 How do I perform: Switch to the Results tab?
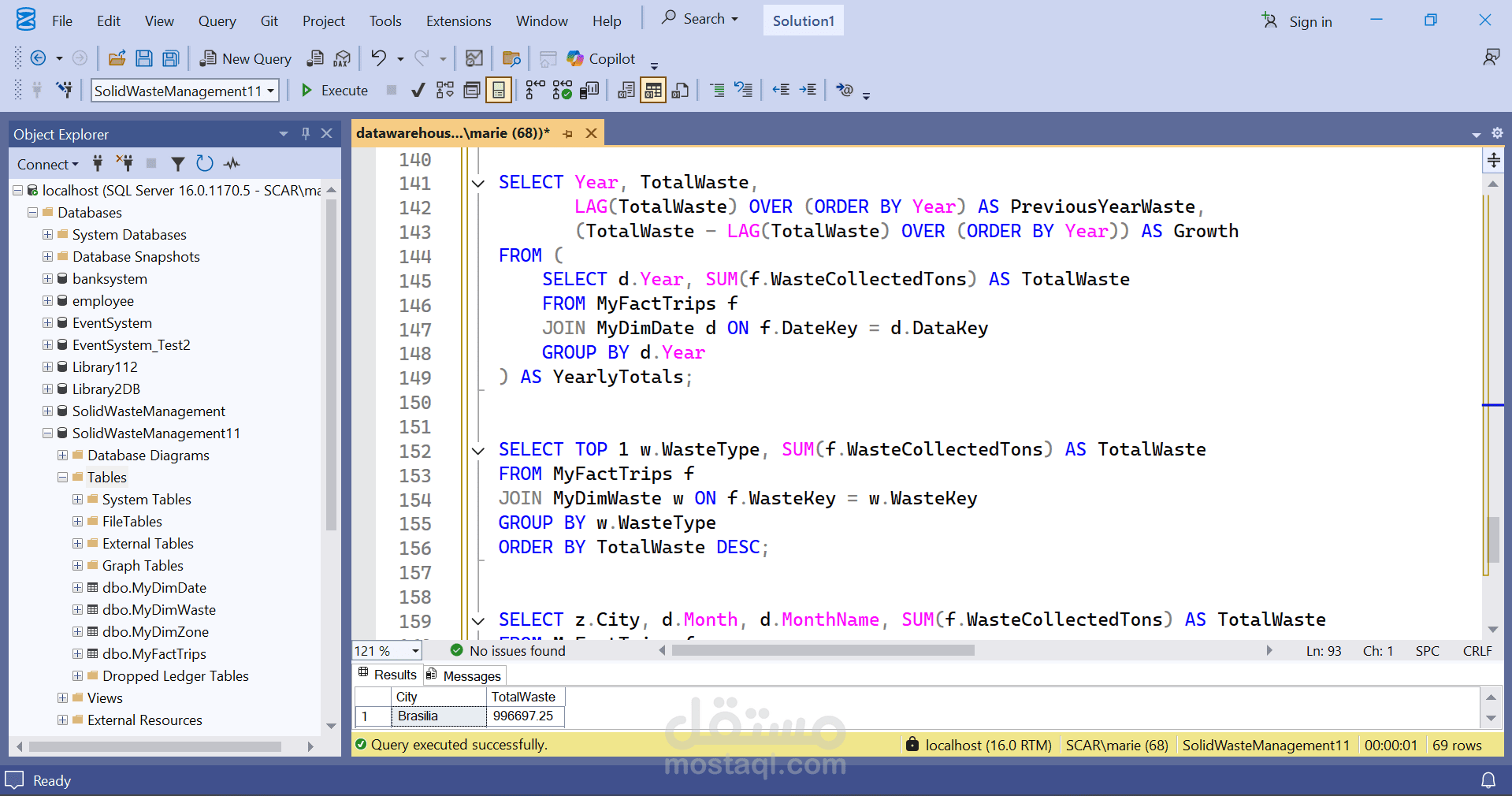click(x=388, y=675)
